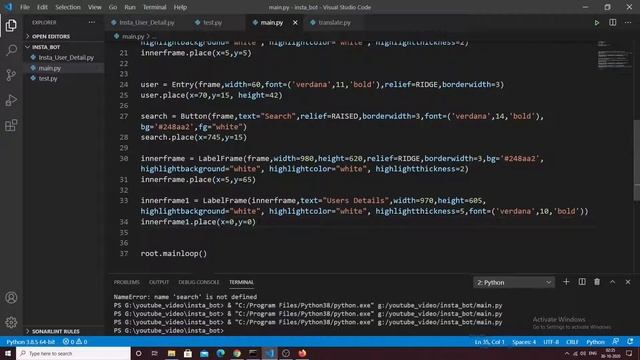Open Explorer panel ellipsis menu
The image size is (640, 360).
coord(92,22)
